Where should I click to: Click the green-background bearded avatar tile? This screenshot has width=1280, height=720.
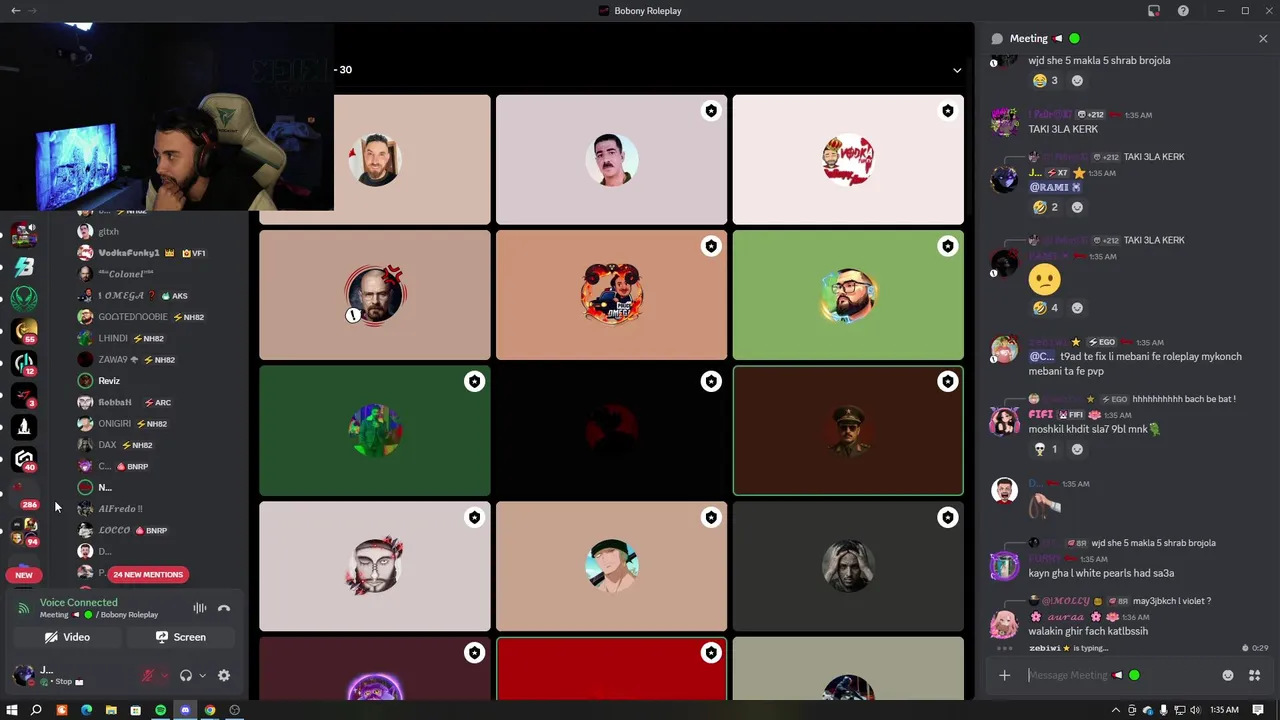pos(848,295)
